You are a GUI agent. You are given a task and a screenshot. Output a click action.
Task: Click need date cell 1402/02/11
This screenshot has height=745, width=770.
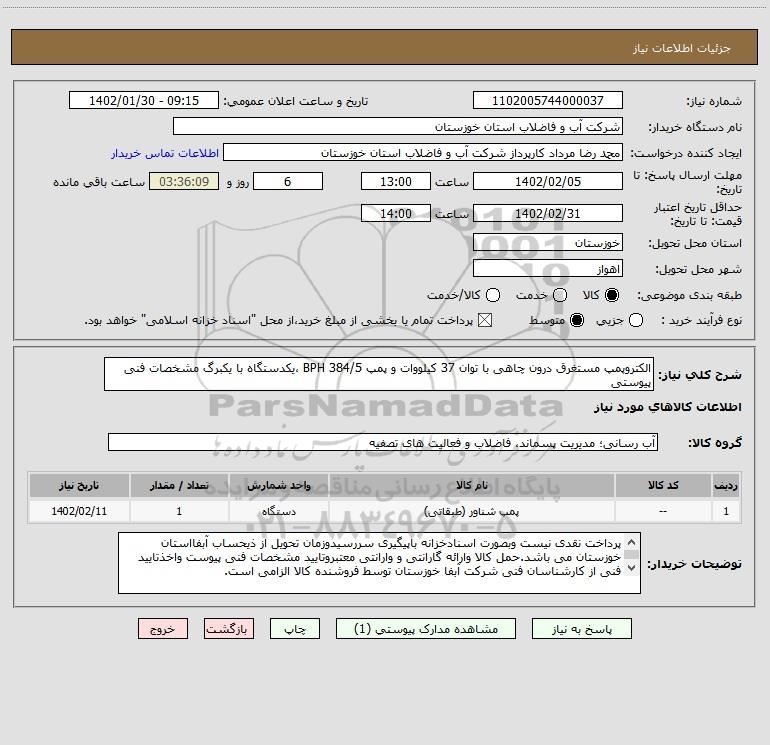[79, 511]
